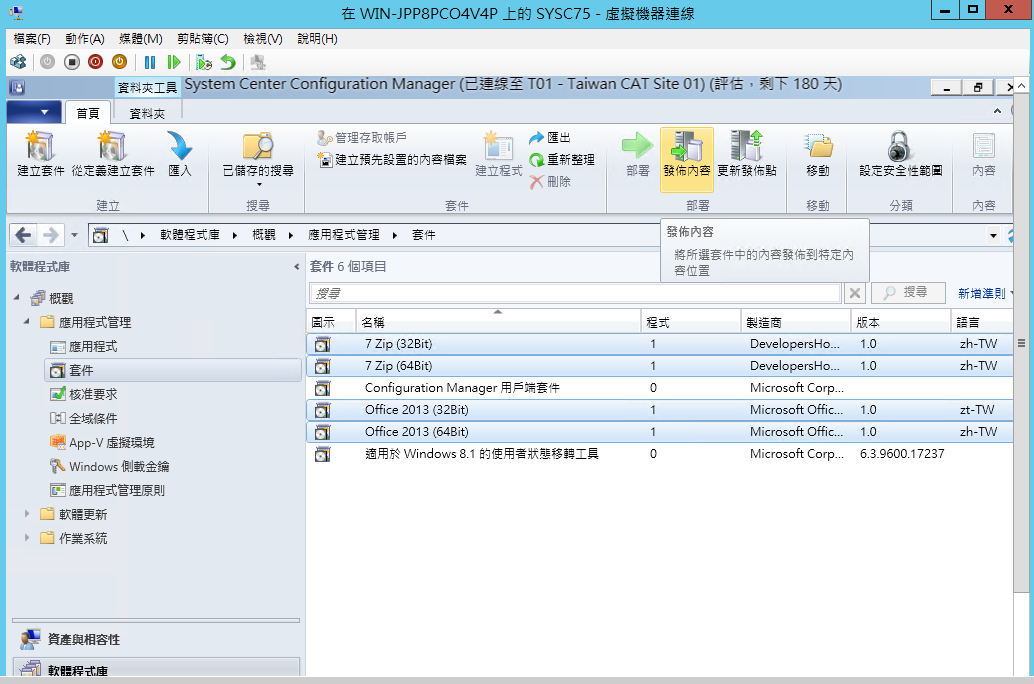Click the 刪除 red X item
1034x684 pixels.
[550, 181]
